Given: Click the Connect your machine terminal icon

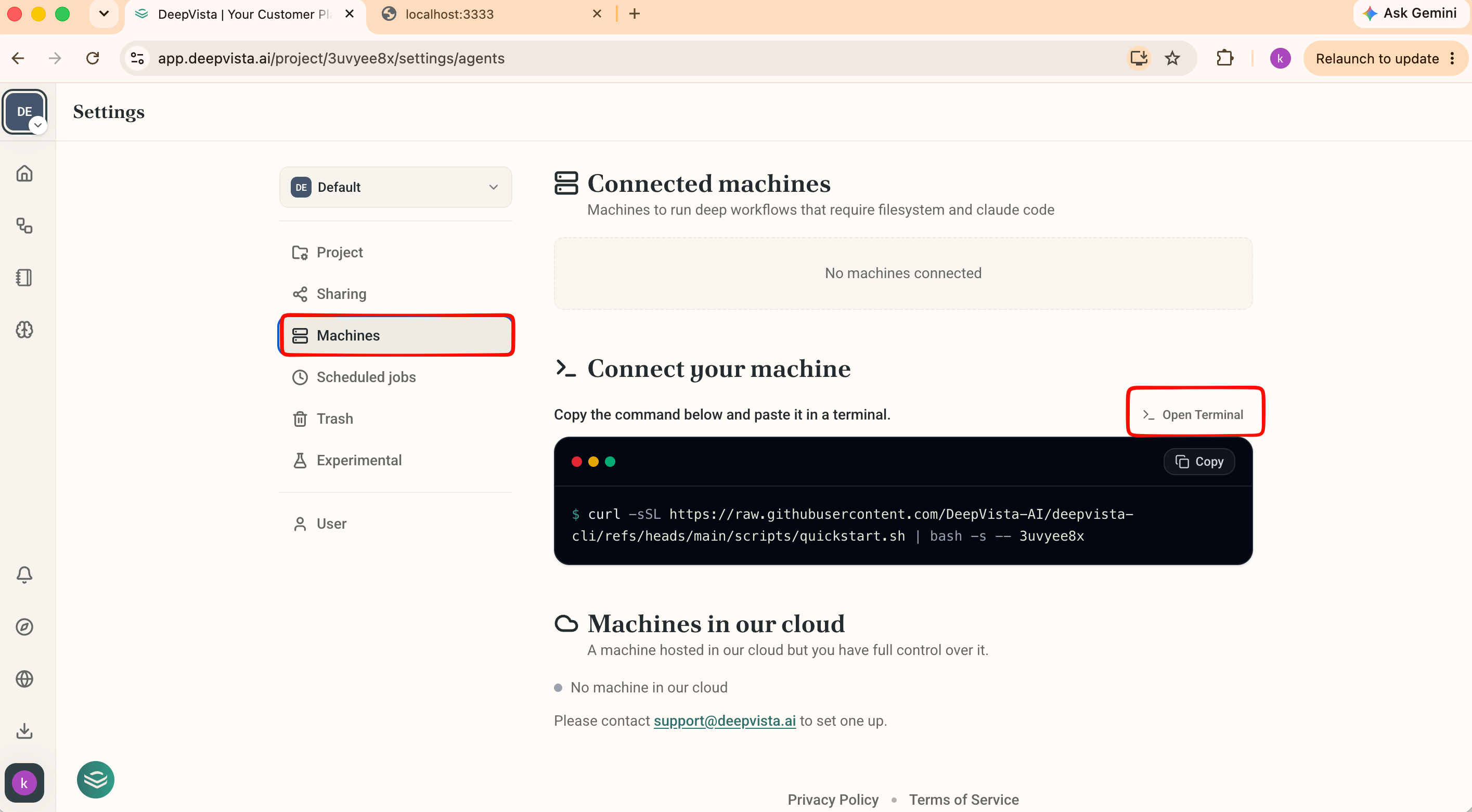Looking at the screenshot, I should click(566, 369).
